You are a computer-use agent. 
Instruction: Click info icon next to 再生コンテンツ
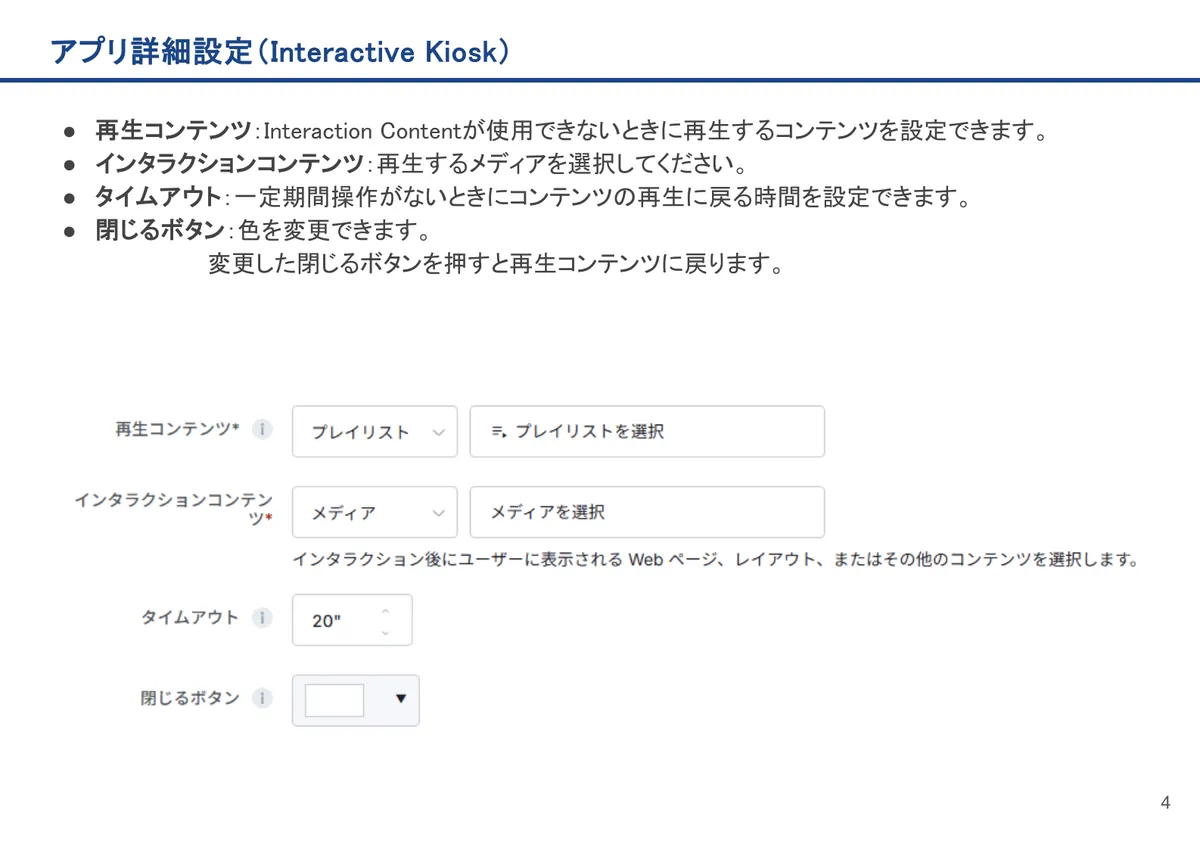click(262, 429)
